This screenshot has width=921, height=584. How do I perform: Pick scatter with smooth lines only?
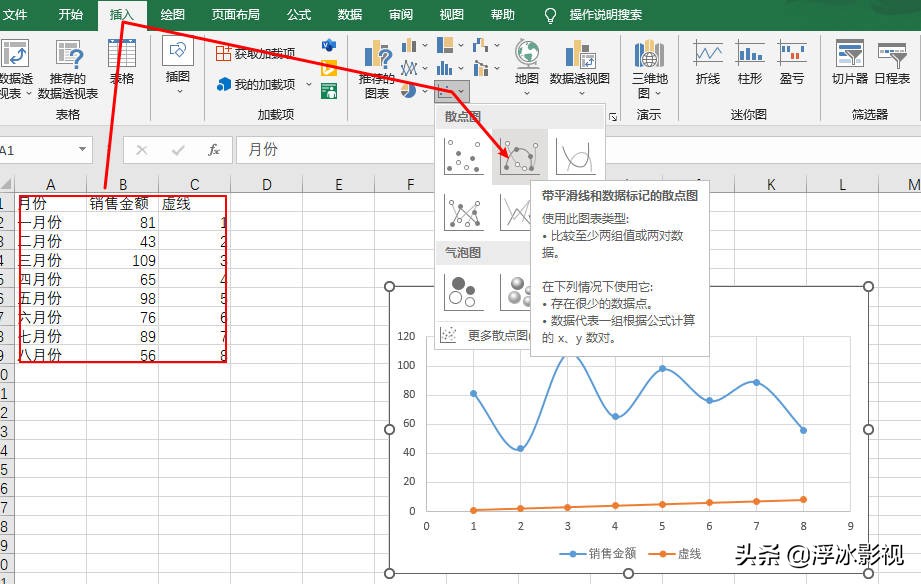click(x=575, y=156)
